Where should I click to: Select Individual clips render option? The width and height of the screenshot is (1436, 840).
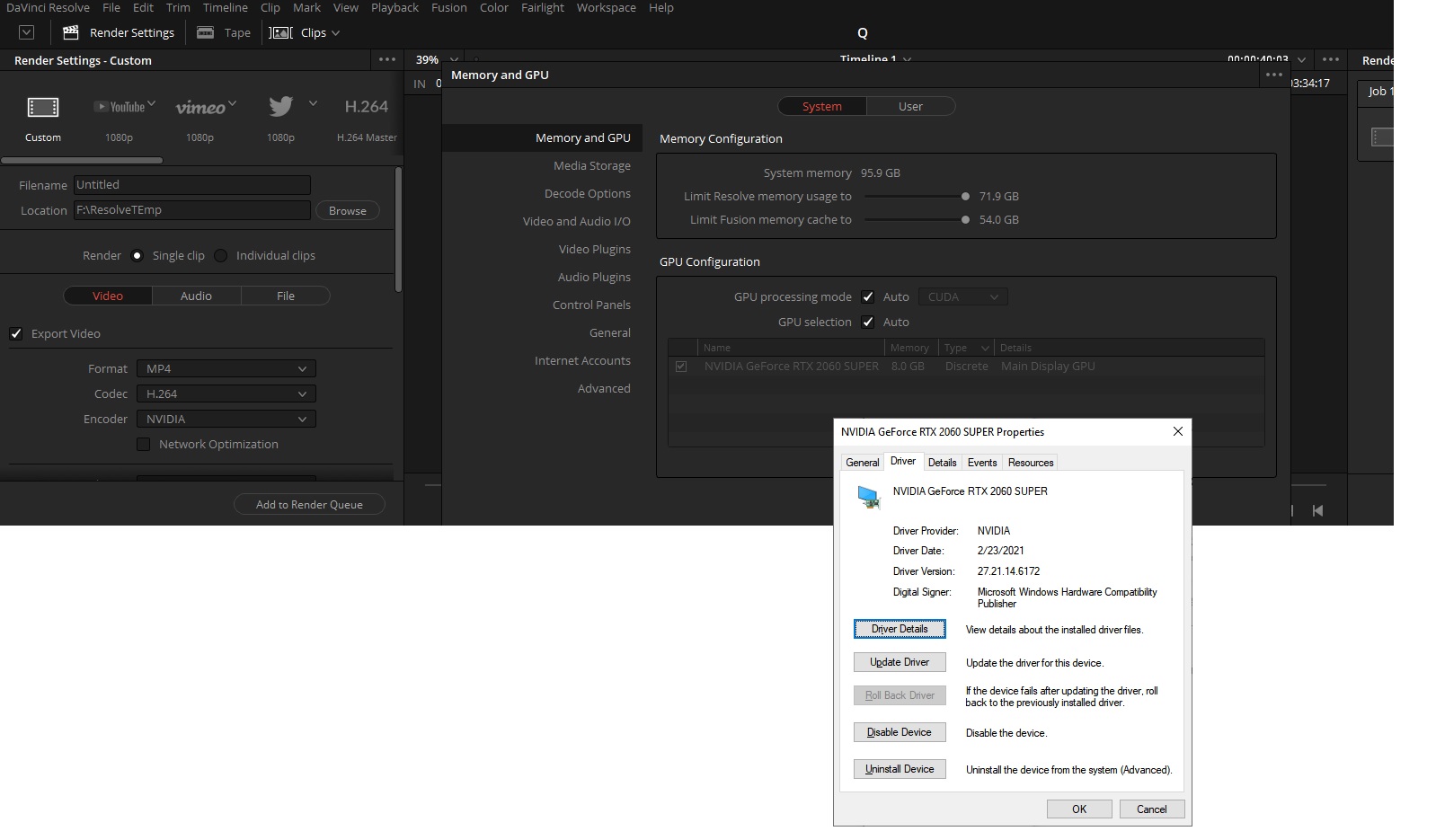(x=220, y=255)
